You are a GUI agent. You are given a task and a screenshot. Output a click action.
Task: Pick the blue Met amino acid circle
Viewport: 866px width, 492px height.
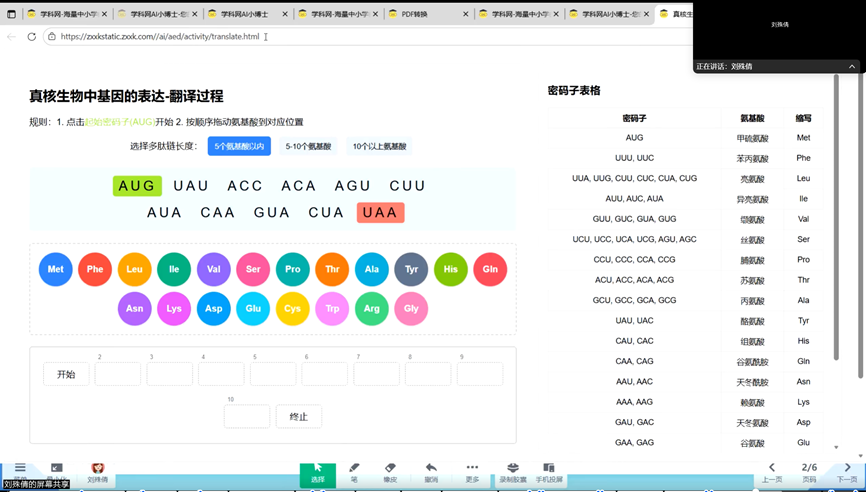point(56,269)
